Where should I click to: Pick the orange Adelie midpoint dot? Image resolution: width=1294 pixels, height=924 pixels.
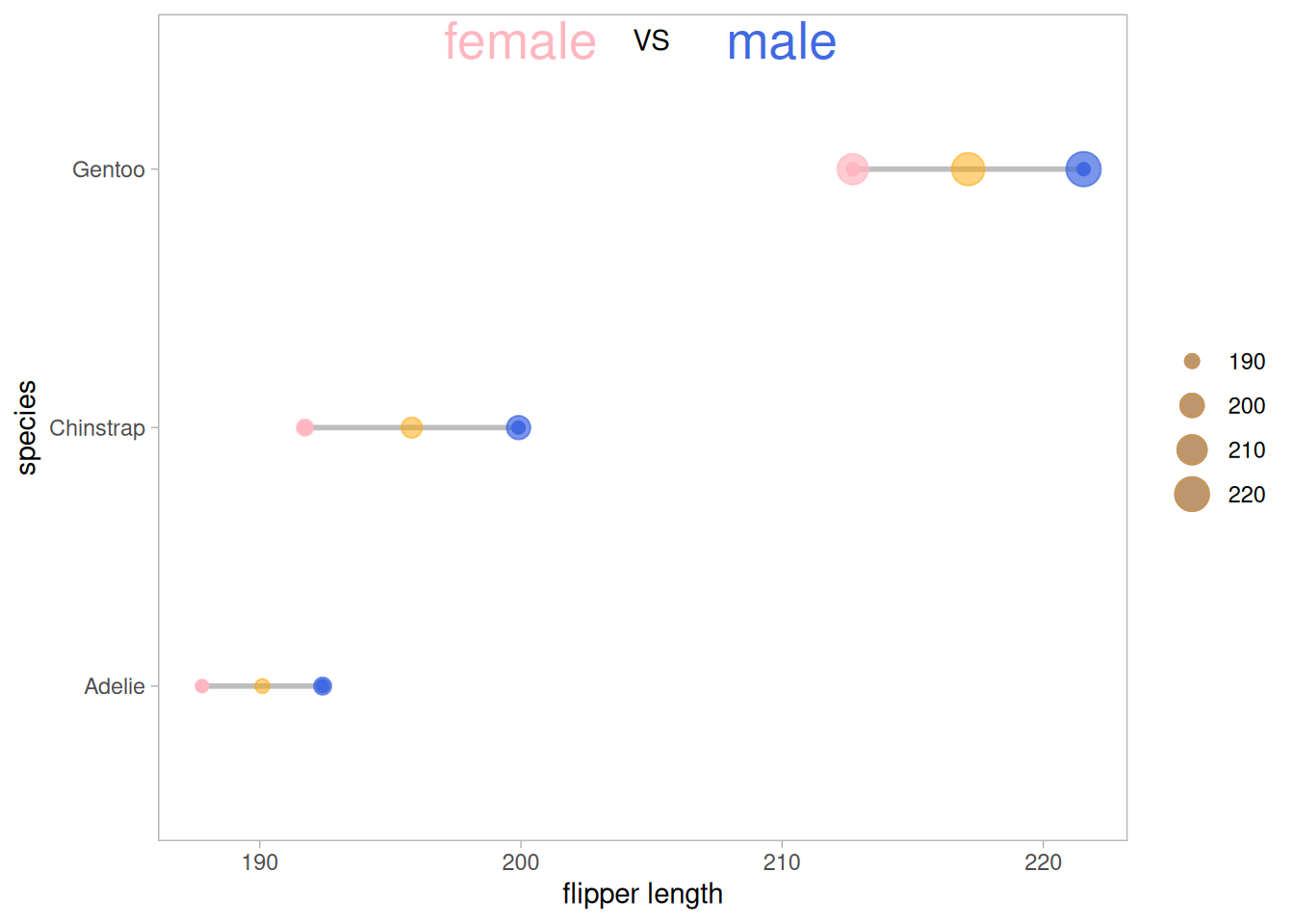coord(262,686)
